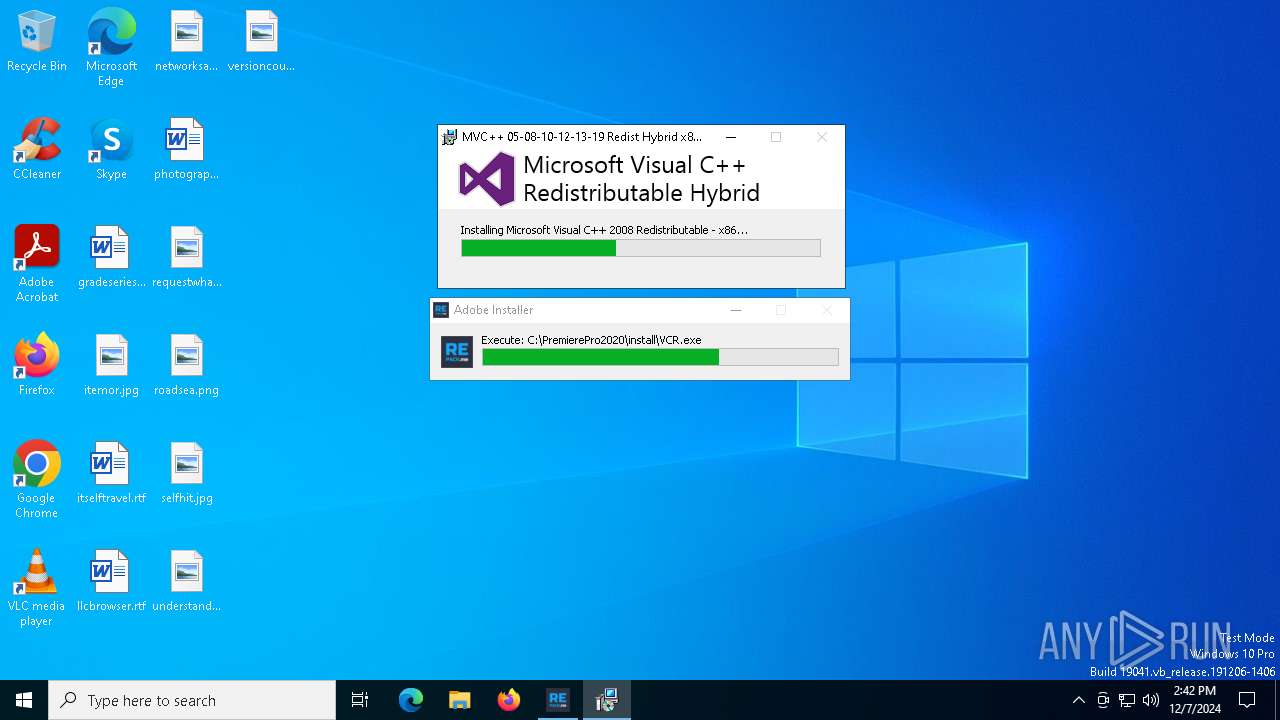Viewport: 1280px width, 720px height.
Task: Open the VLC media player shortcut
Action: 37,588
